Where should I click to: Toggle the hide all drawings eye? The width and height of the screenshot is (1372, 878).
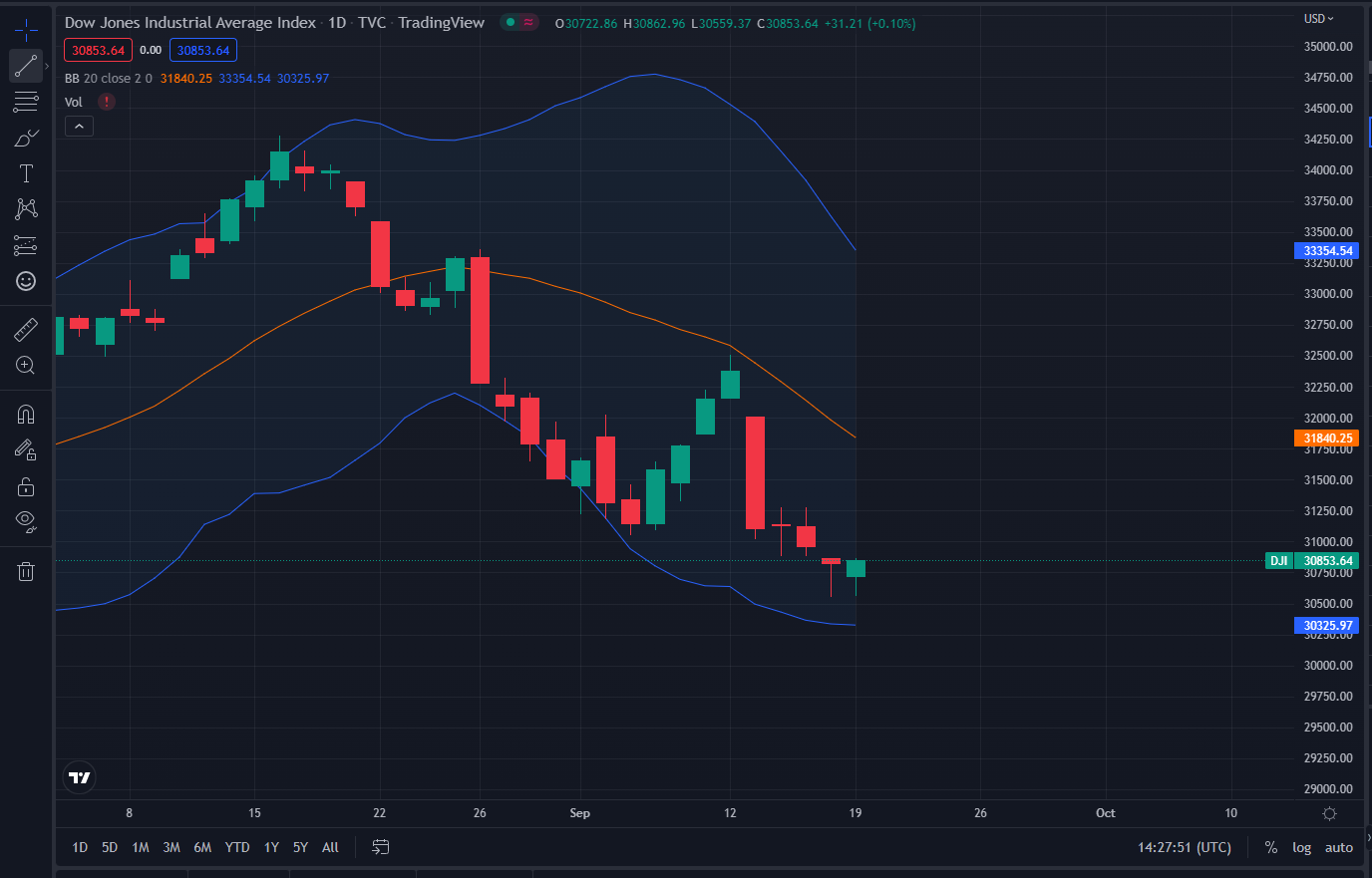tap(26, 520)
